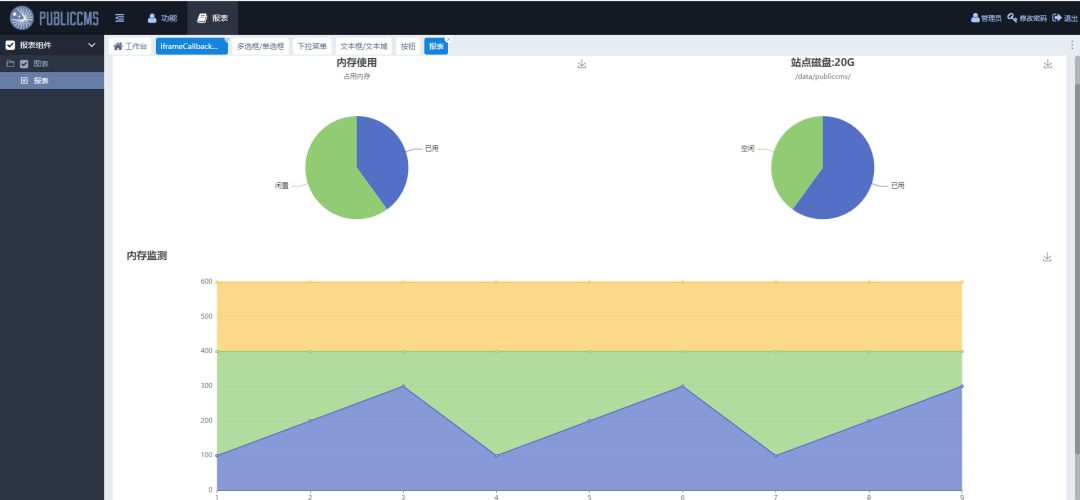Select 报表 item in the sidebar tree
Viewport: 1080px width, 500px height.
click(40, 81)
